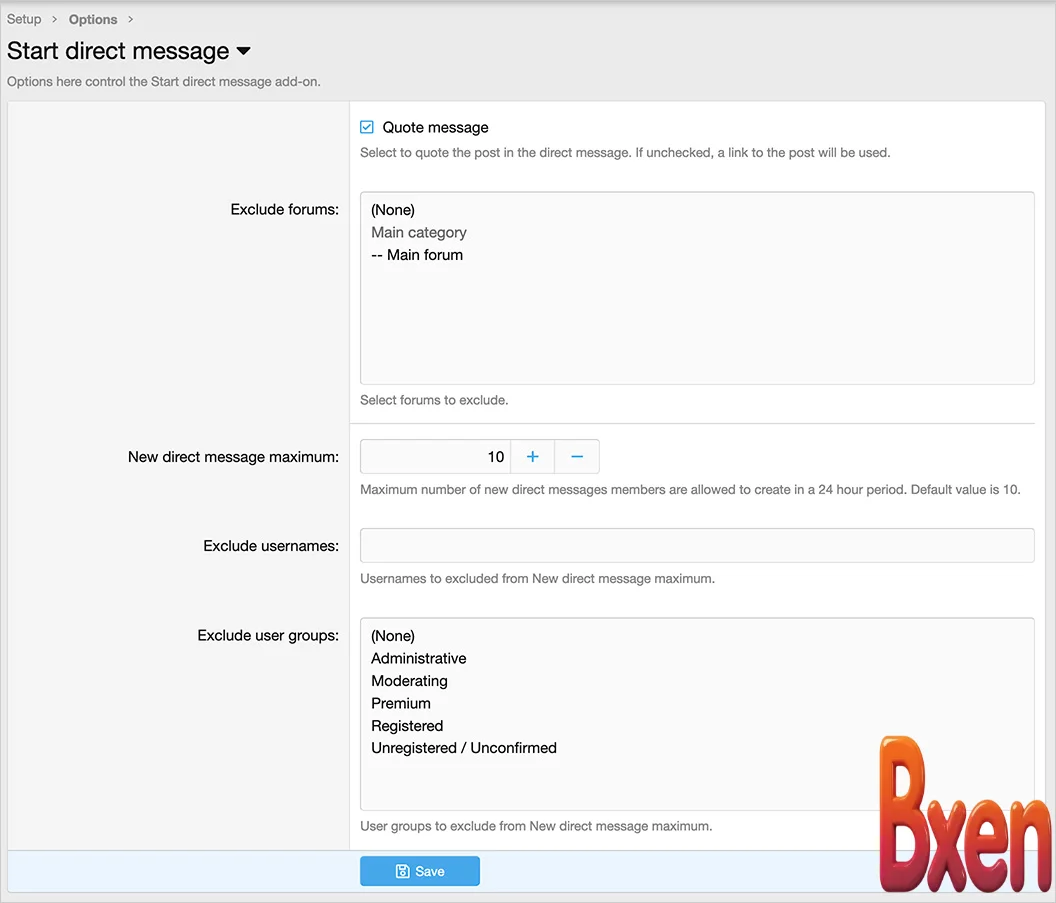Open the Start direct message title dropdown arrow
This screenshot has width=1056, height=903.
(x=243, y=52)
